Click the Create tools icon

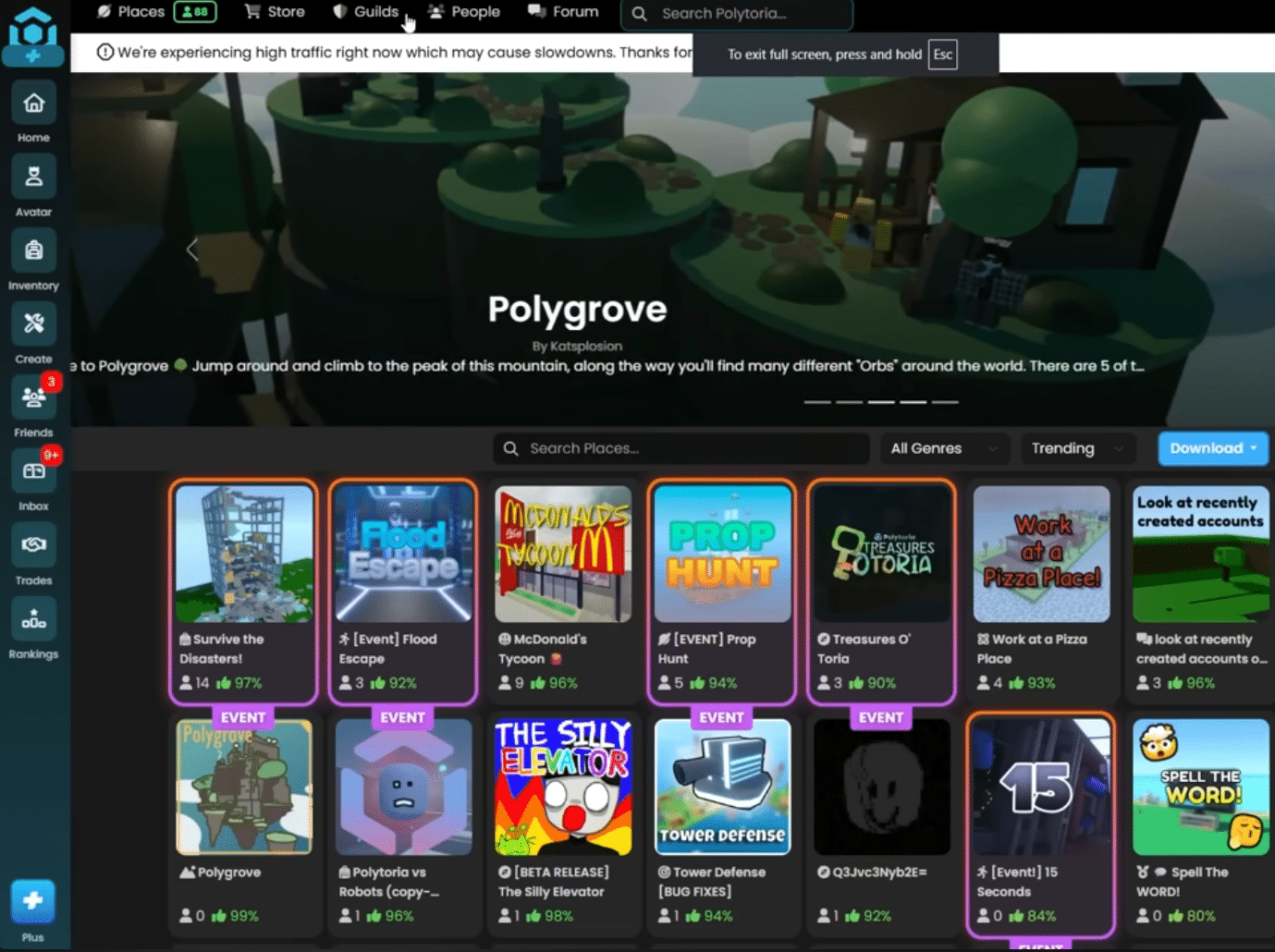tap(33, 324)
